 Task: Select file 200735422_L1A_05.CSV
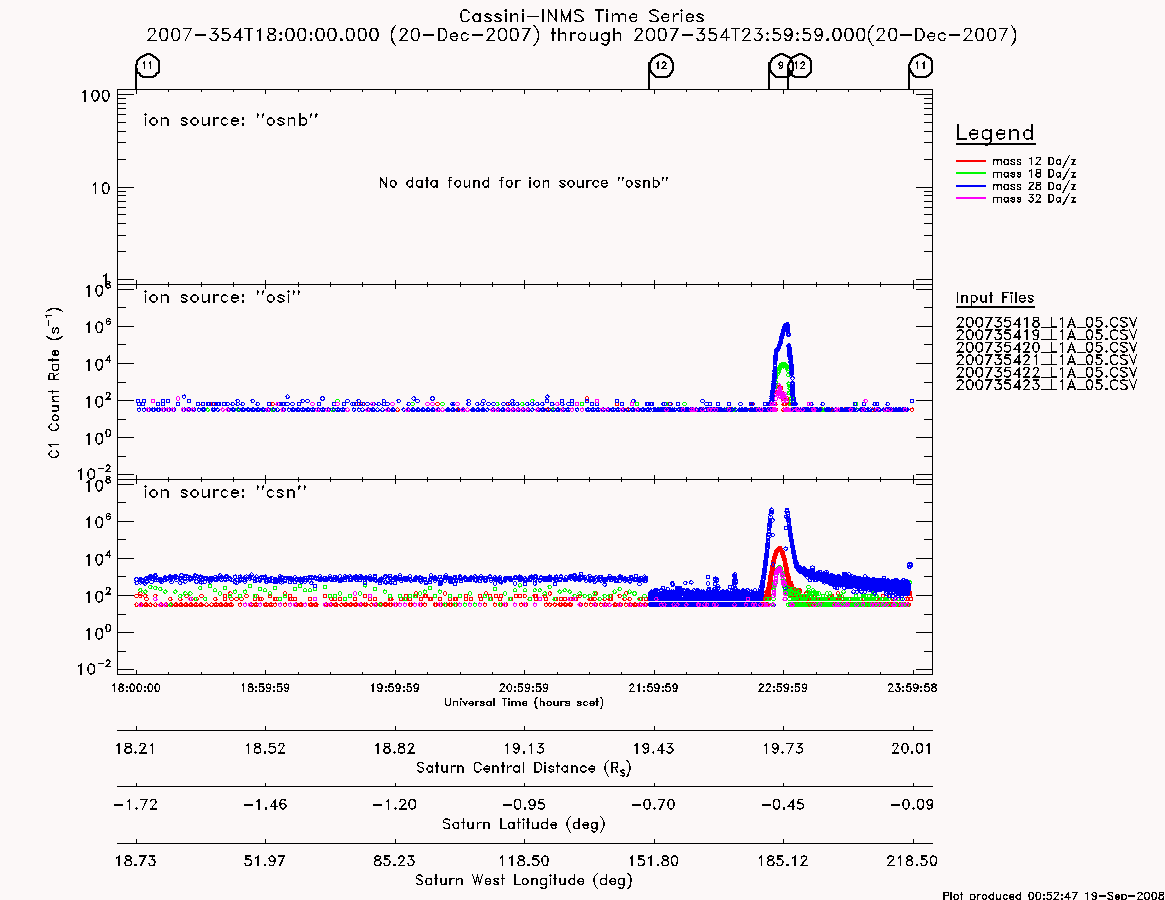coord(1046,372)
